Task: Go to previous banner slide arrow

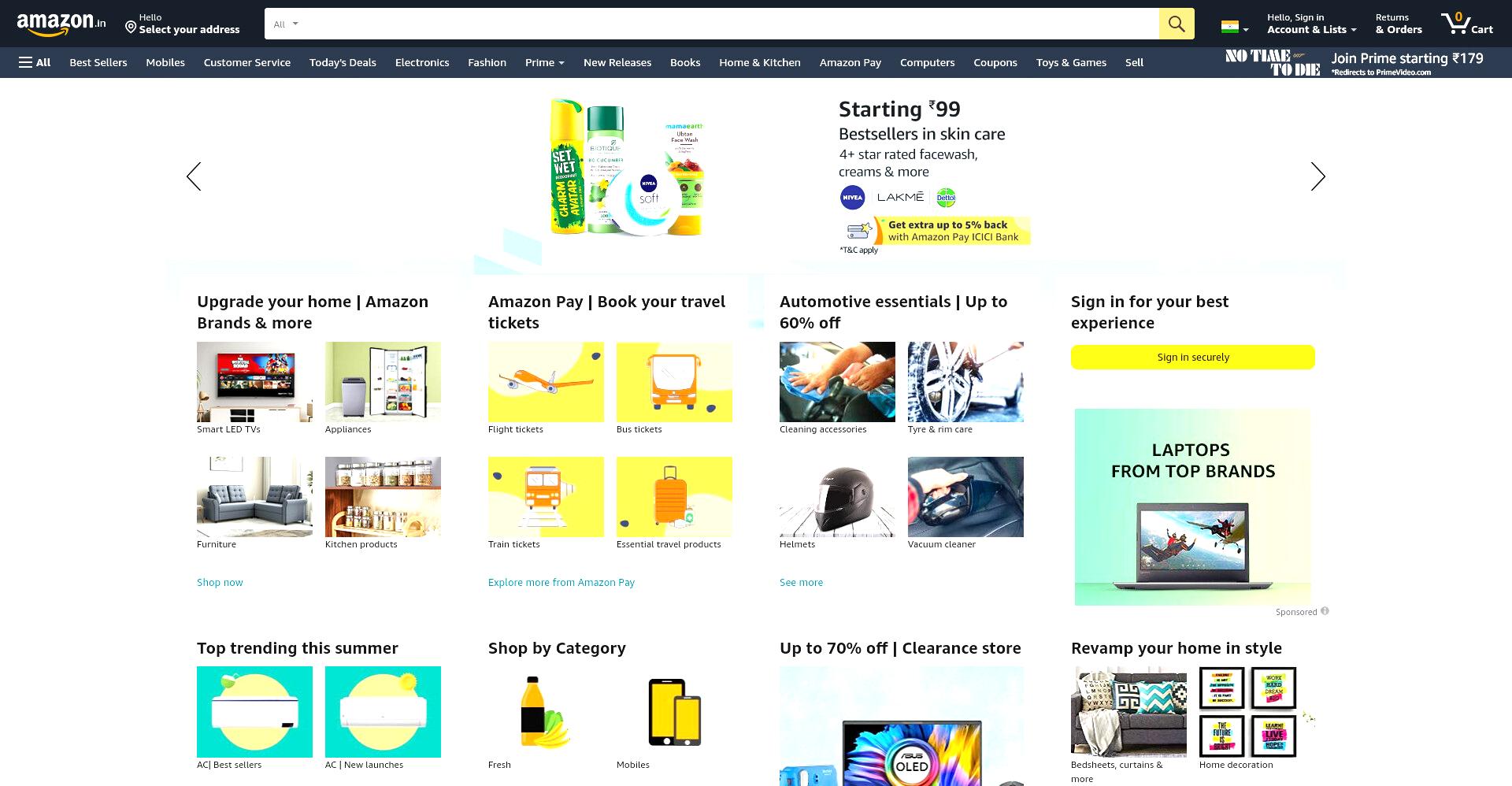Action: (x=194, y=176)
